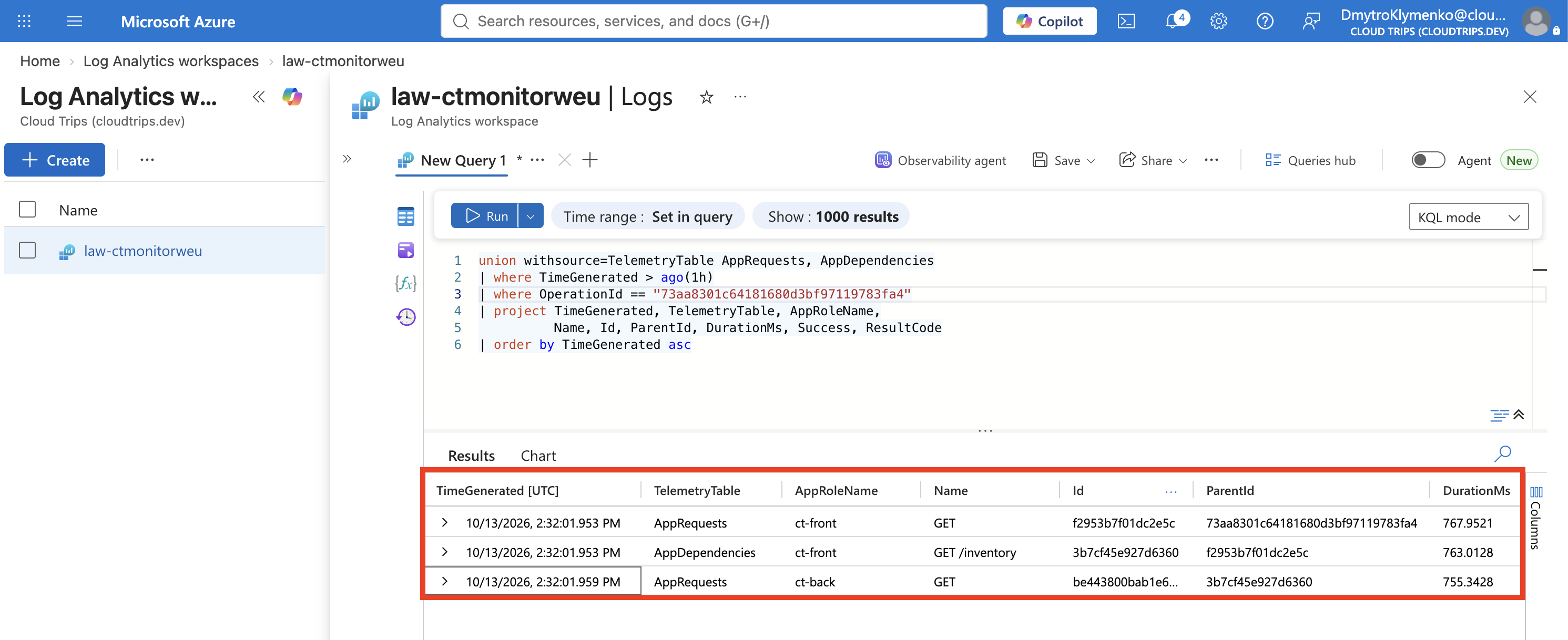Toggle the Agent mode switch

point(1428,160)
